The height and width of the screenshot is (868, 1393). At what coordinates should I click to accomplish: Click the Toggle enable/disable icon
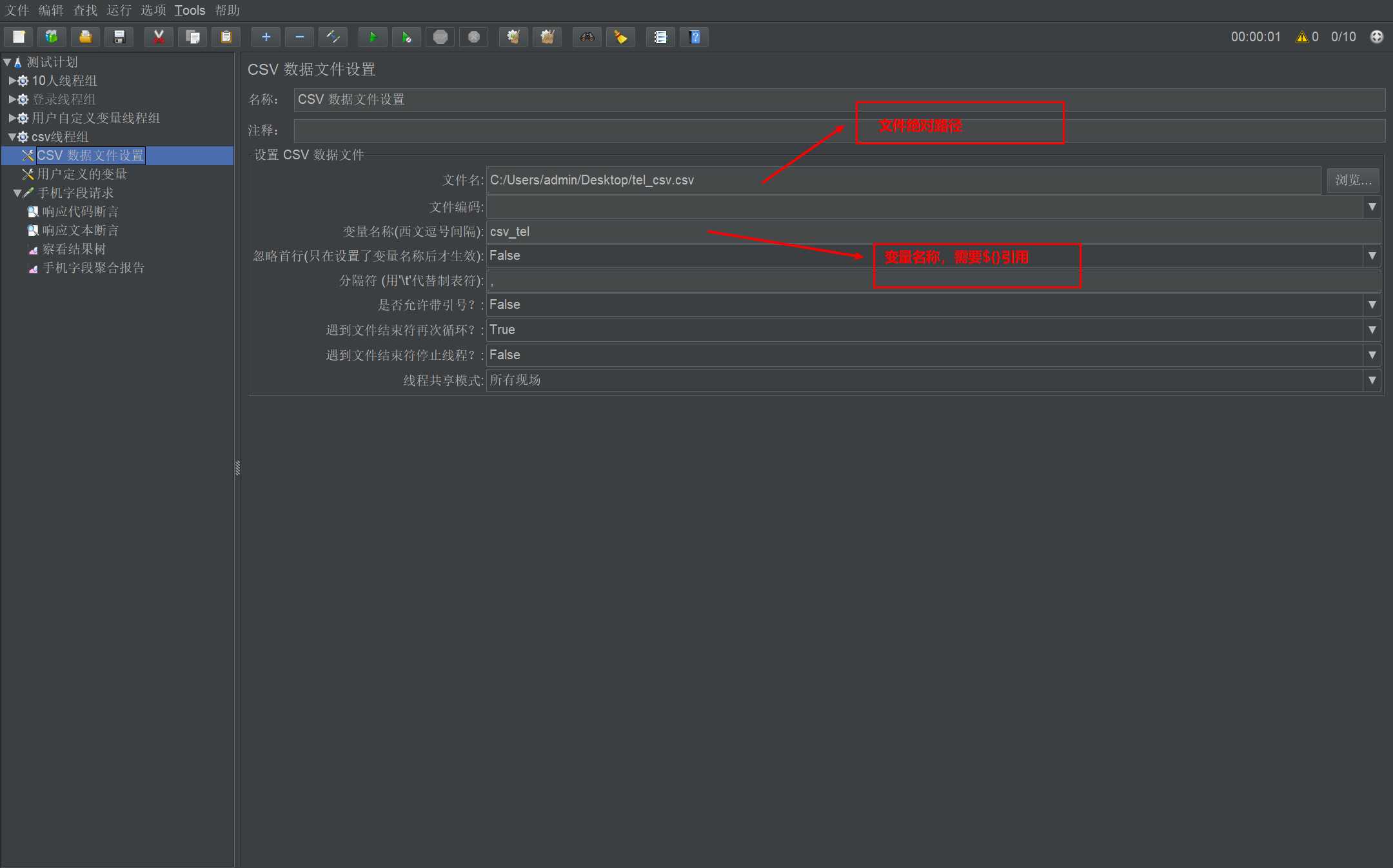click(x=333, y=37)
